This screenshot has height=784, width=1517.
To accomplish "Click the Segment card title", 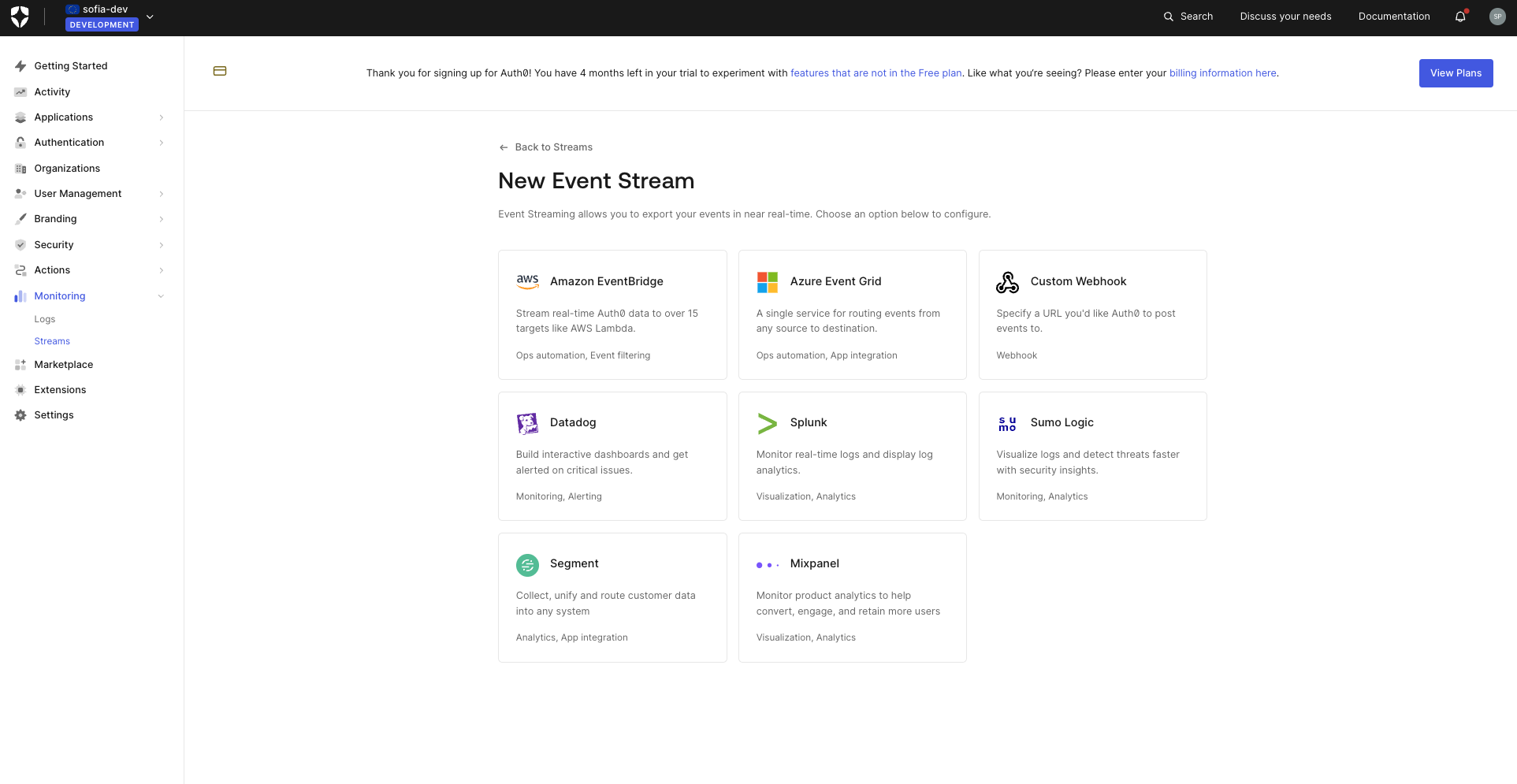I will pos(574,563).
